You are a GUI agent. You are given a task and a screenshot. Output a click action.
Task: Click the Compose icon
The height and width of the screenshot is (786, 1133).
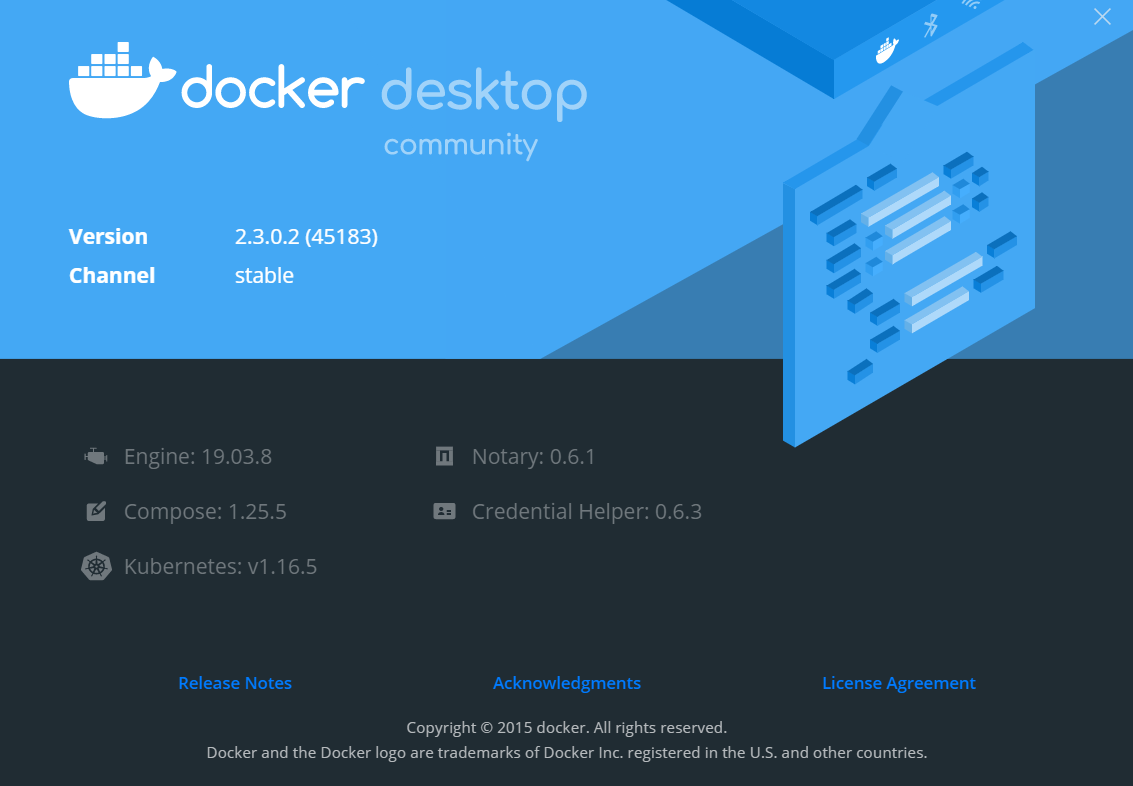click(x=96, y=511)
